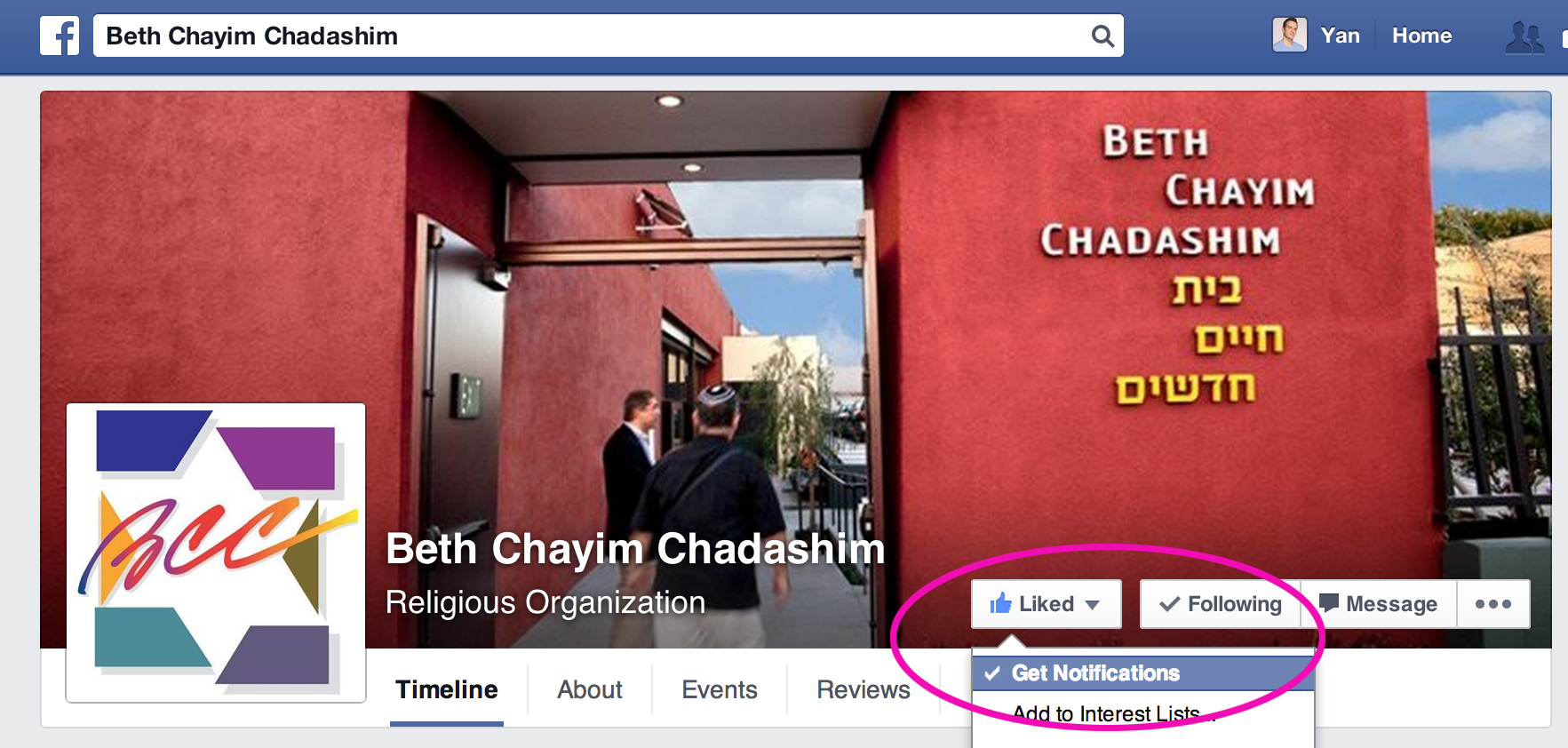This screenshot has height=748, width=1568.
Task: Click the search magnifier icon
Action: click(x=1102, y=36)
